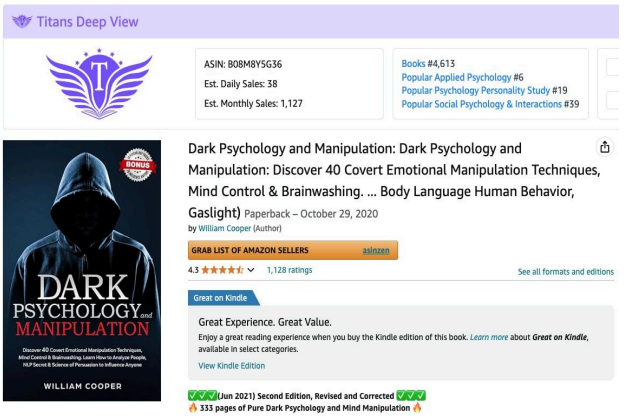626x416 pixels.
Task: Open See all formats and editions
Action: click(566, 272)
